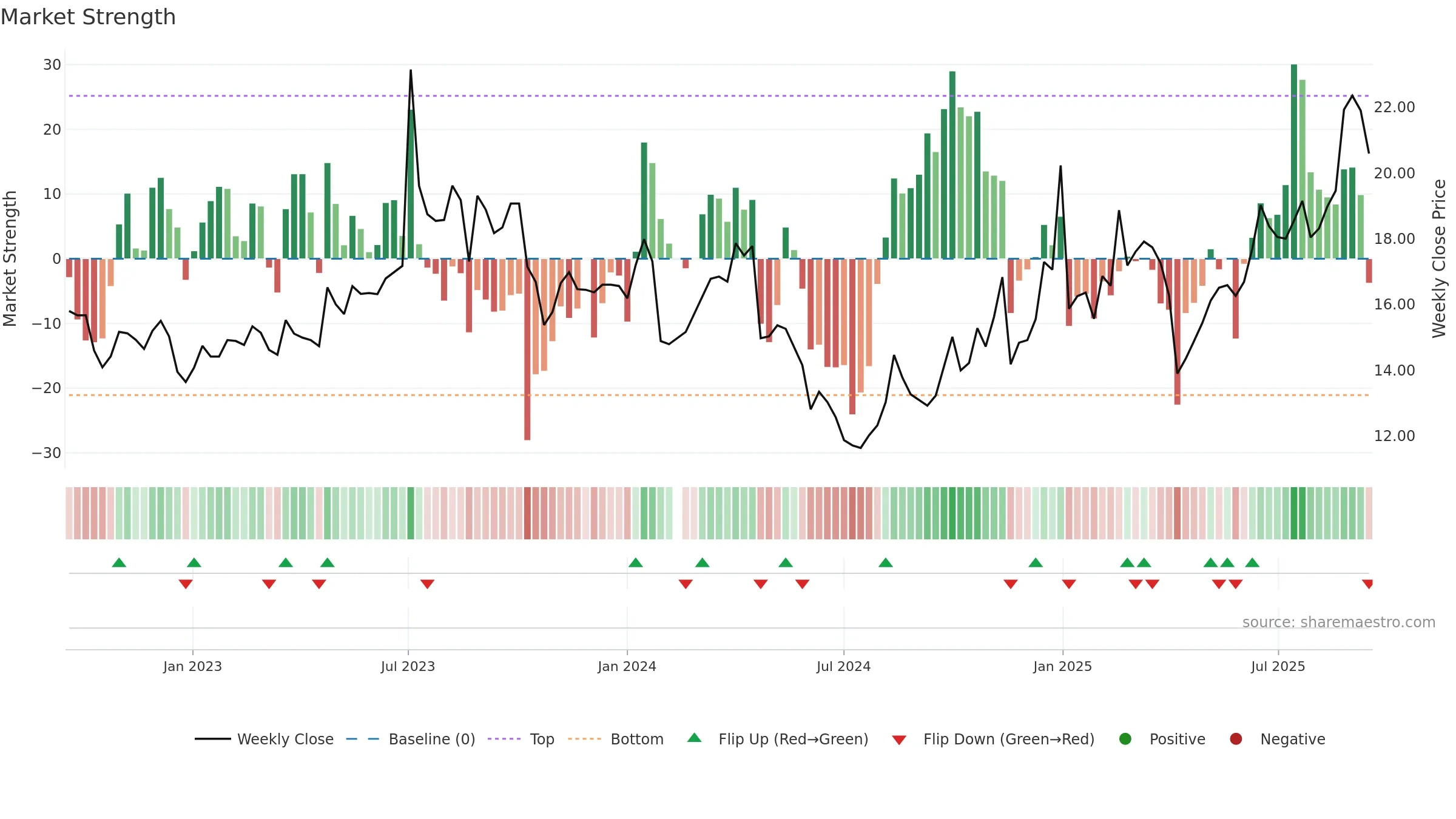Click the green Positive legend dot
Viewport: 1456px width, 819px height.
tap(1125, 739)
